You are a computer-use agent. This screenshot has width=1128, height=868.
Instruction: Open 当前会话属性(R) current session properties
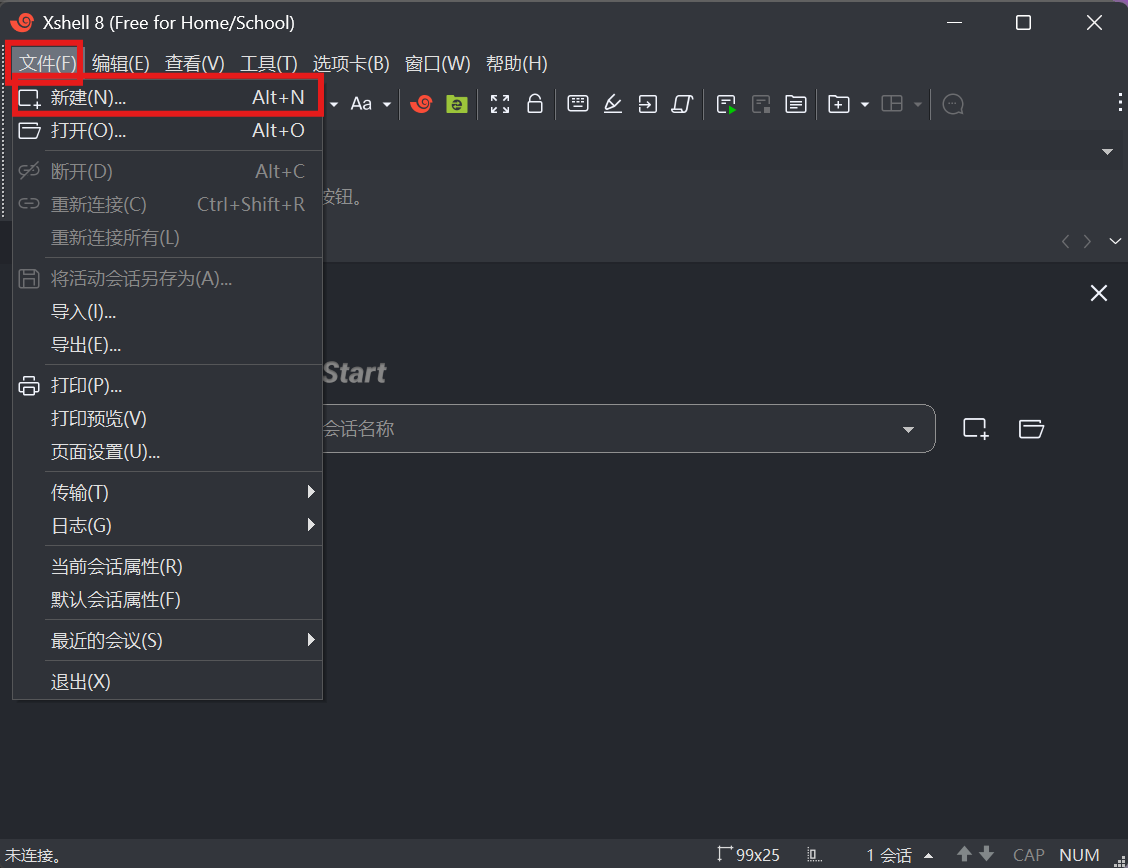pos(167,567)
